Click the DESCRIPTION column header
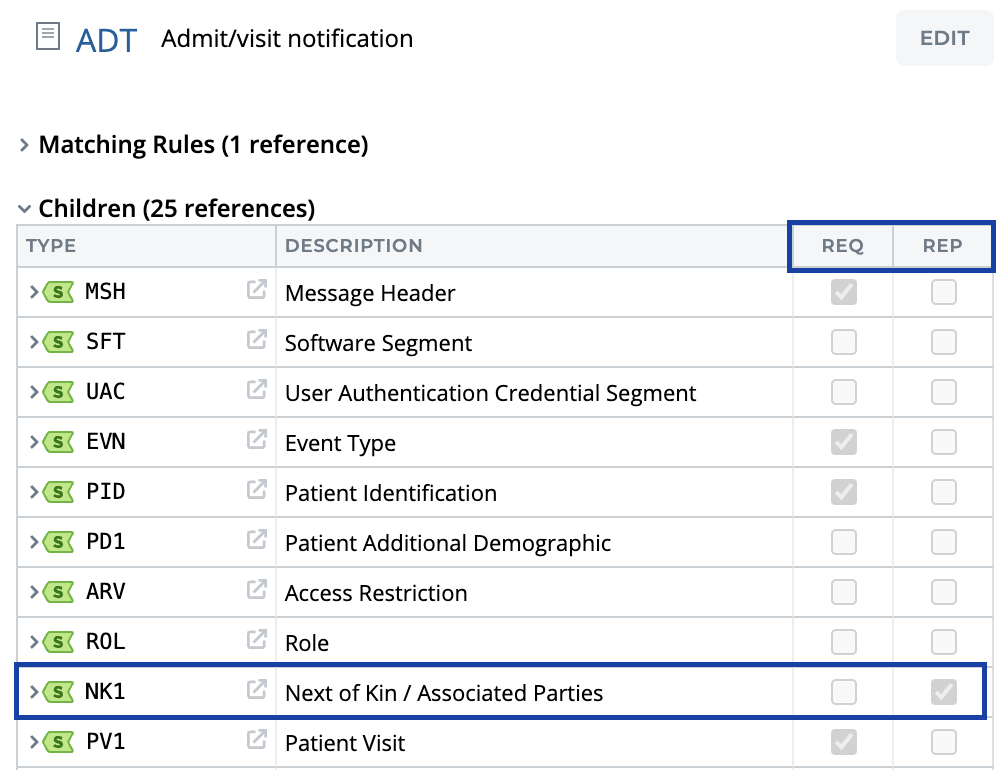 pyautogui.click(x=354, y=246)
